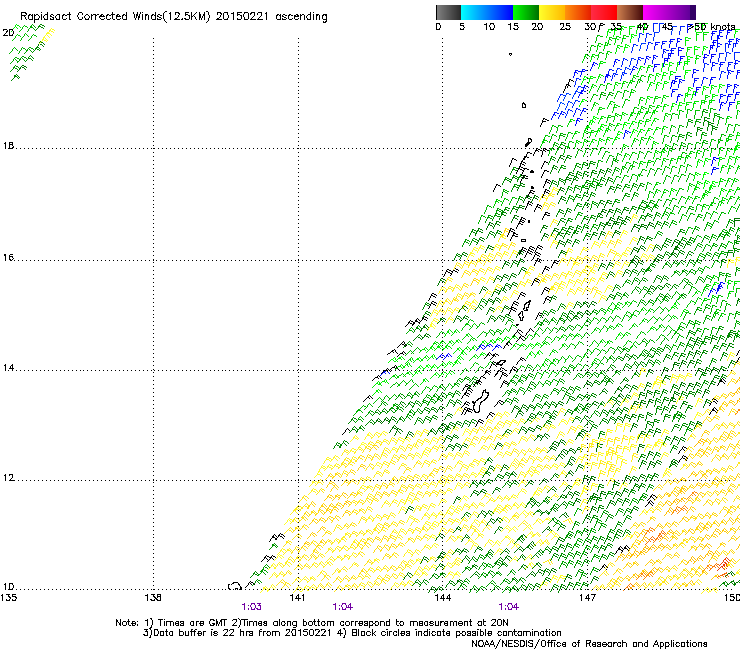Click the date text '20150221 ascending'
Screen dimensions: 740x650
click(271, 17)
